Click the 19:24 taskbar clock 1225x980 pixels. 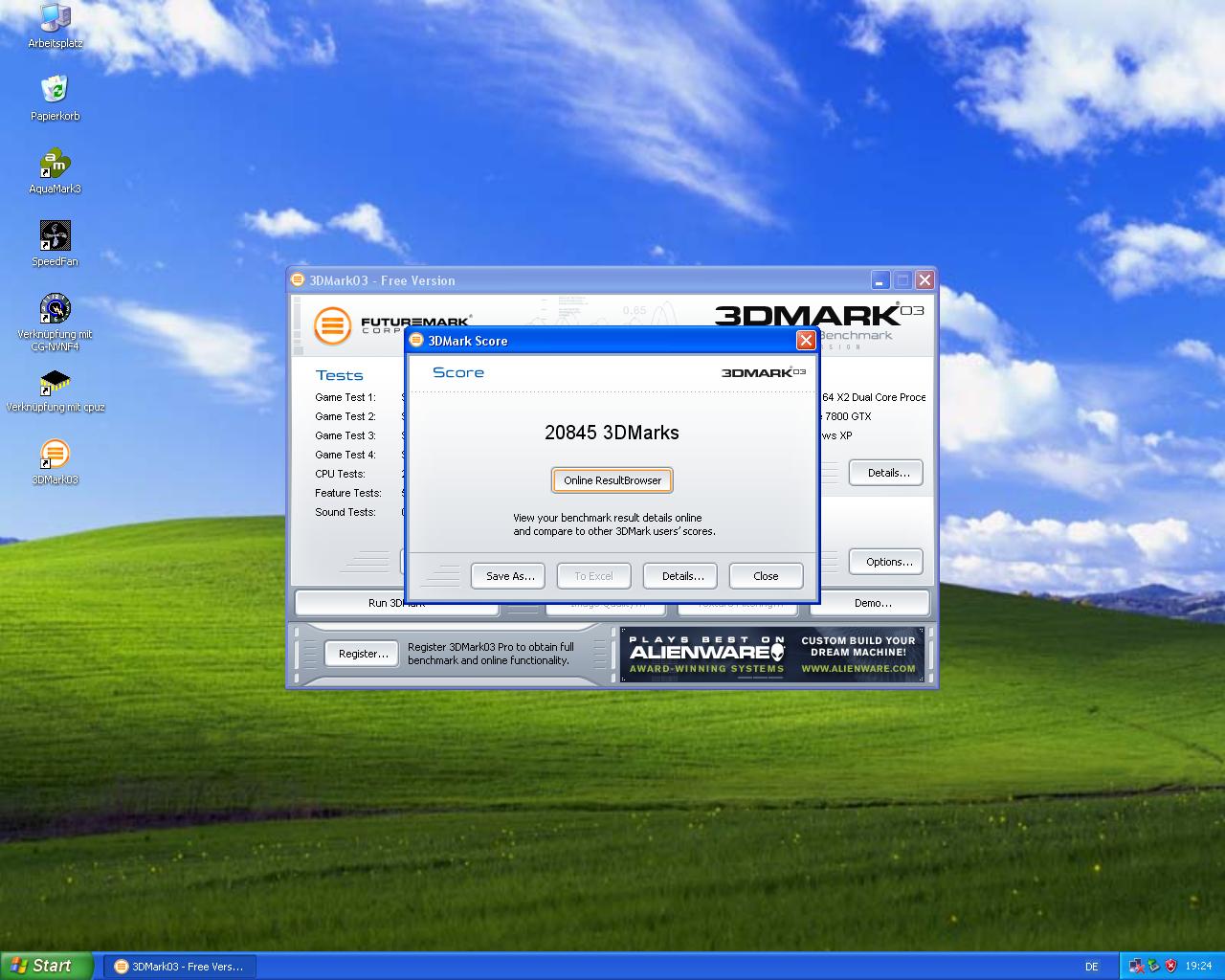point(1198,967)
